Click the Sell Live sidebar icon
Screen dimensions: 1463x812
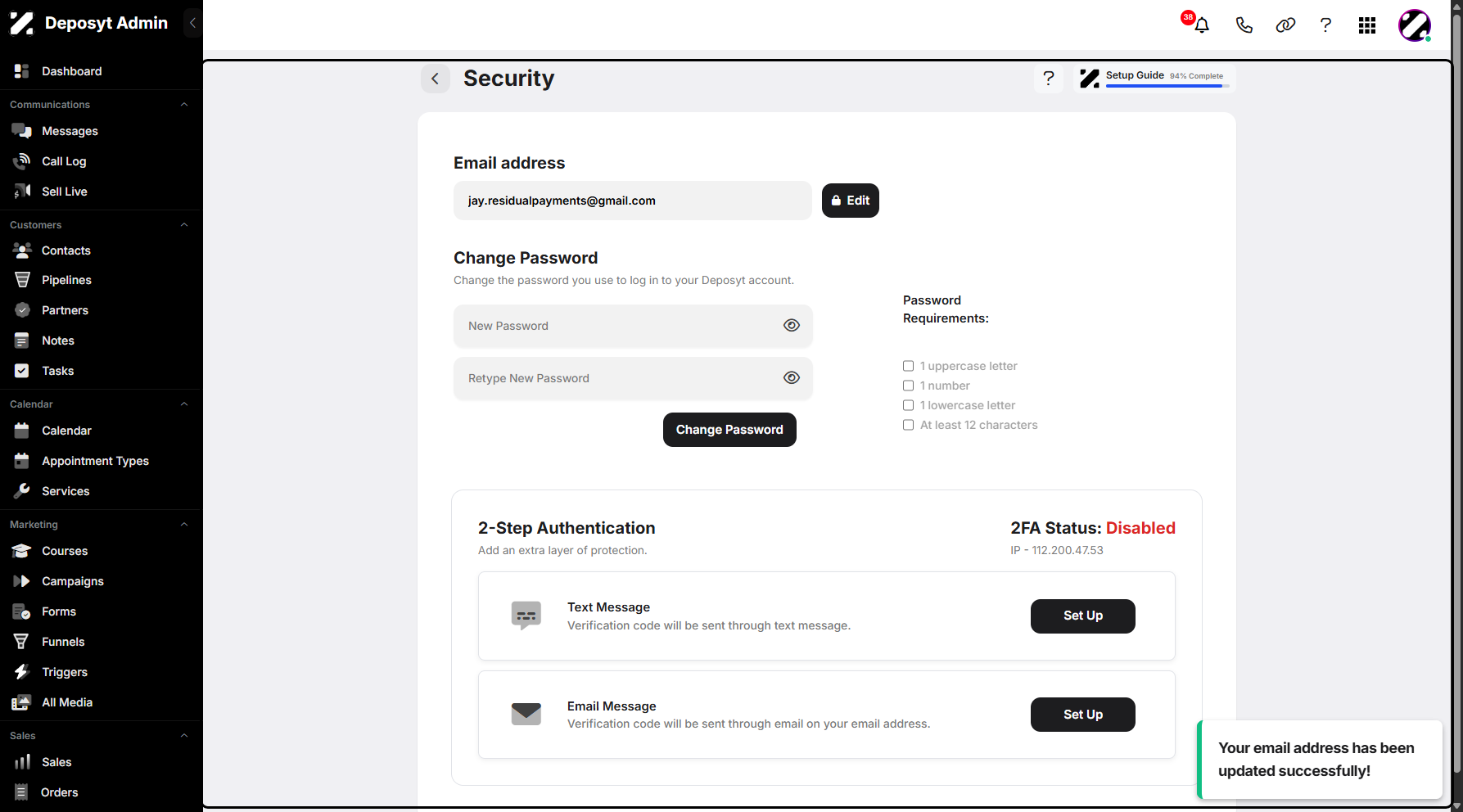tap(22, 192)
